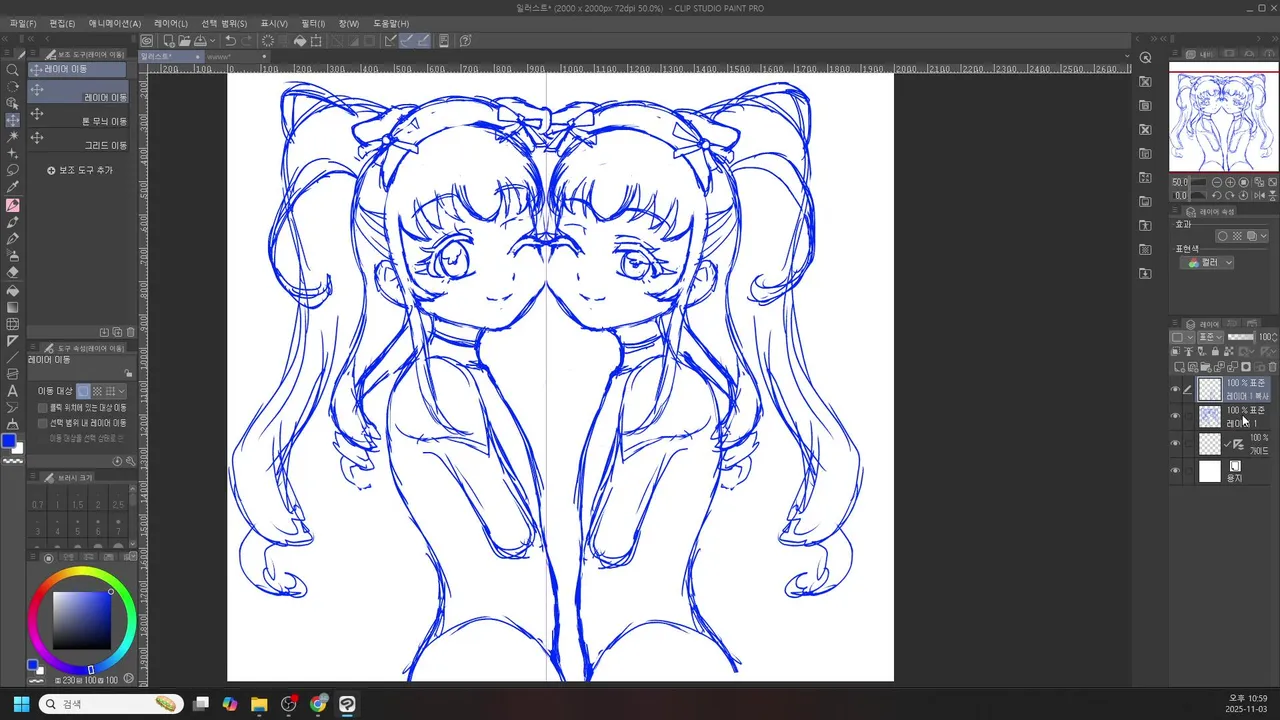Viewport: 1280px width, 720px height.
Task: Toggle visibility of 레이어 1 복사 layer
Action: pyautogui.click(x=1176, y=390)
